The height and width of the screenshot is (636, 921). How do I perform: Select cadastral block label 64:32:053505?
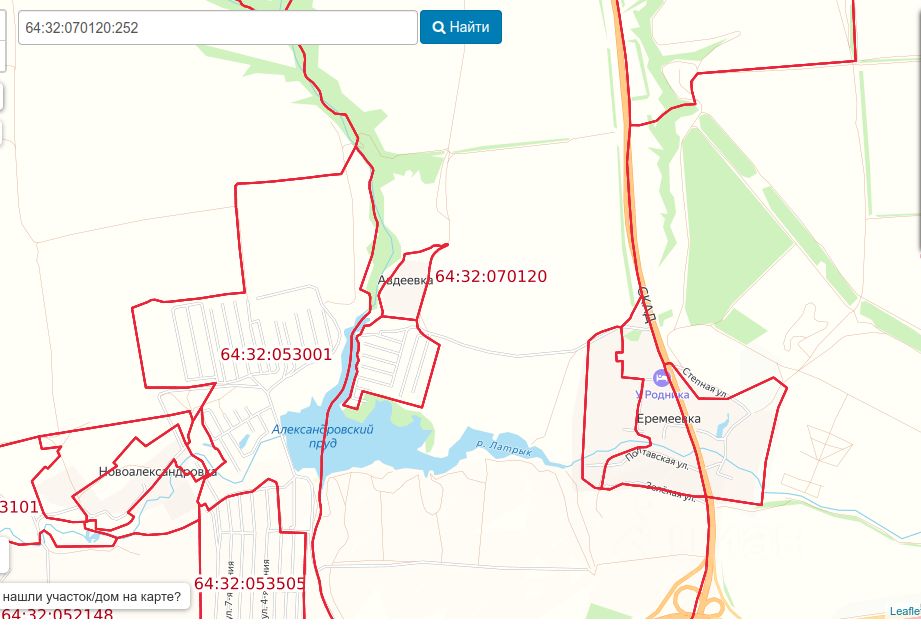tap(250, 583)
